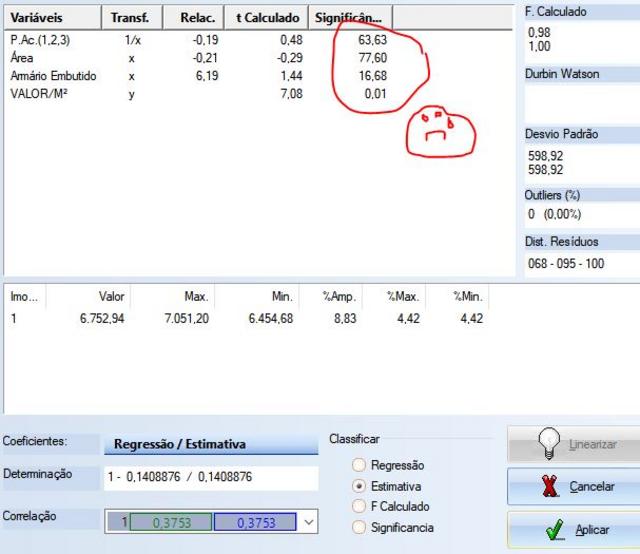The width and height of the screenshot is (640, 554).
Task: Click the 8,83 %Amp. cell
Action: [x=345, y=318]
